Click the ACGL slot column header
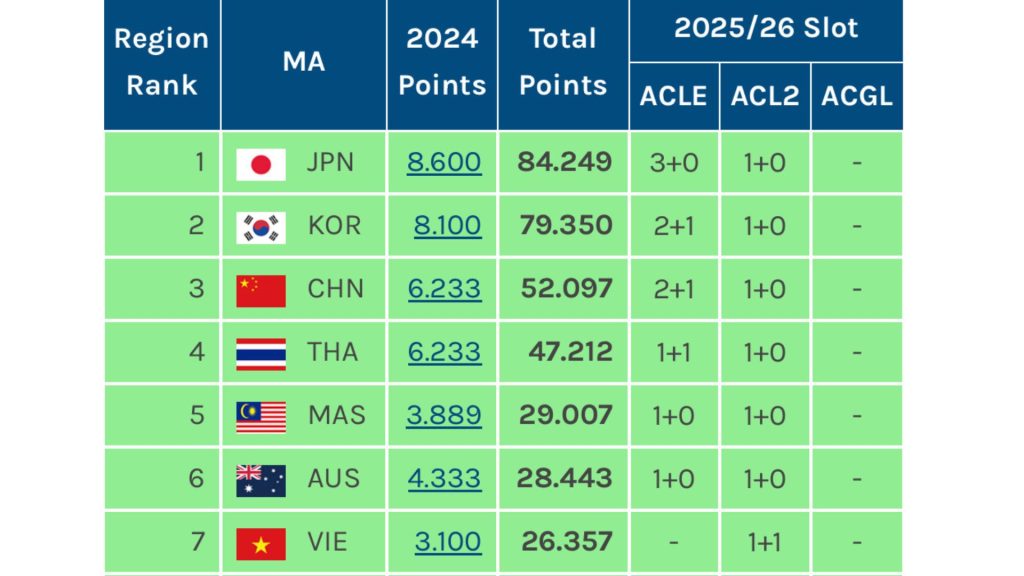1024x576 pixels. click(x=857, y=97)
